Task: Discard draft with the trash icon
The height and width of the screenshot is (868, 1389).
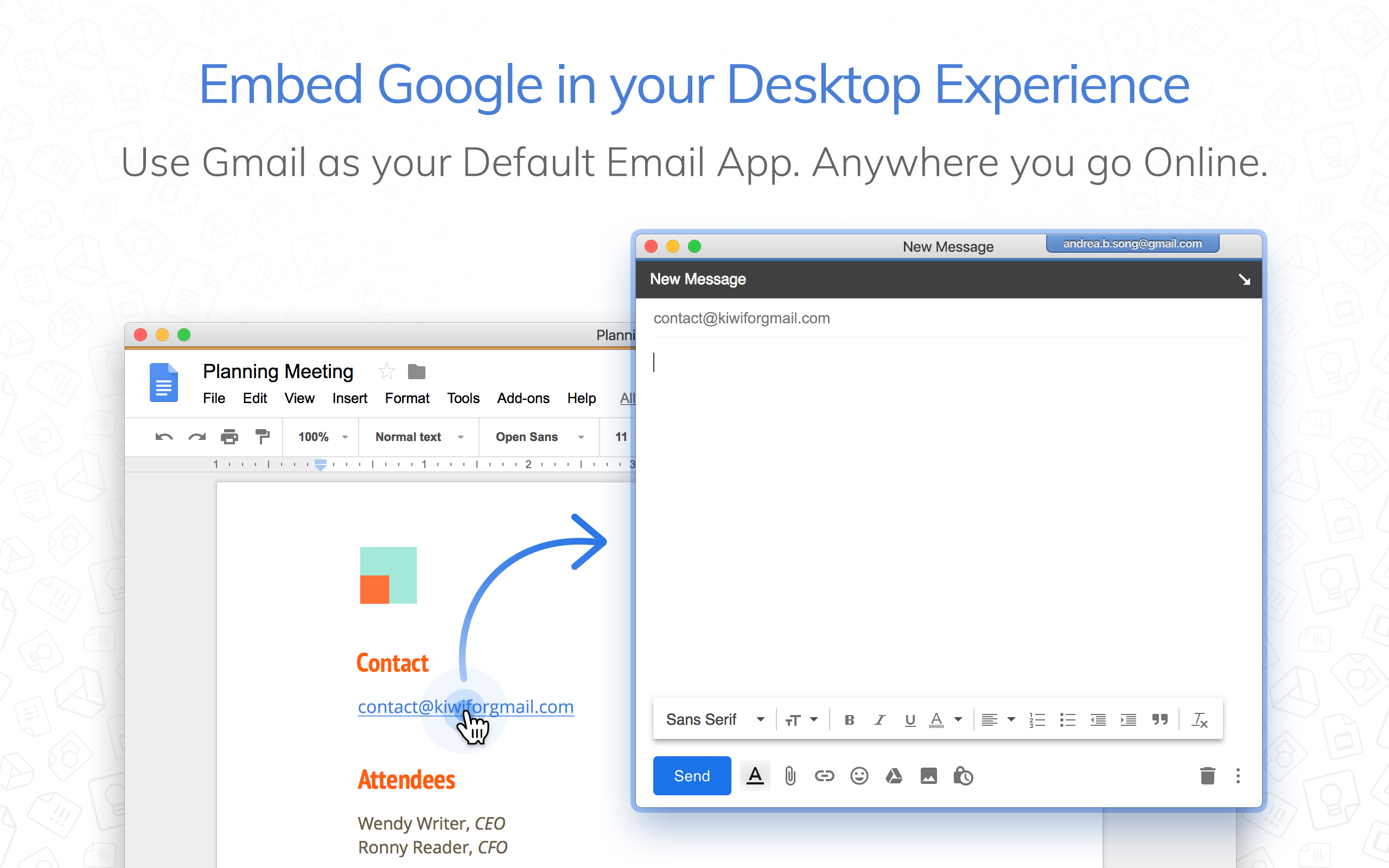Action: (1207, 776)
